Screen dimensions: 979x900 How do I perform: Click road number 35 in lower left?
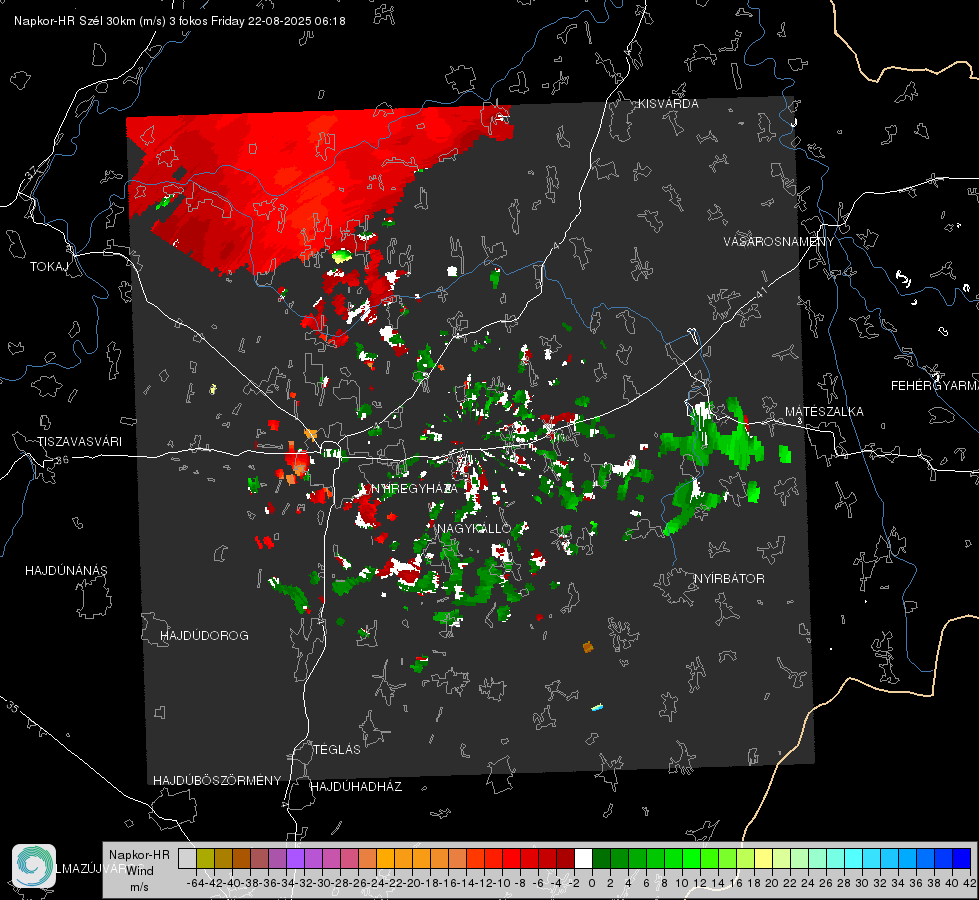tap(12, 707)
